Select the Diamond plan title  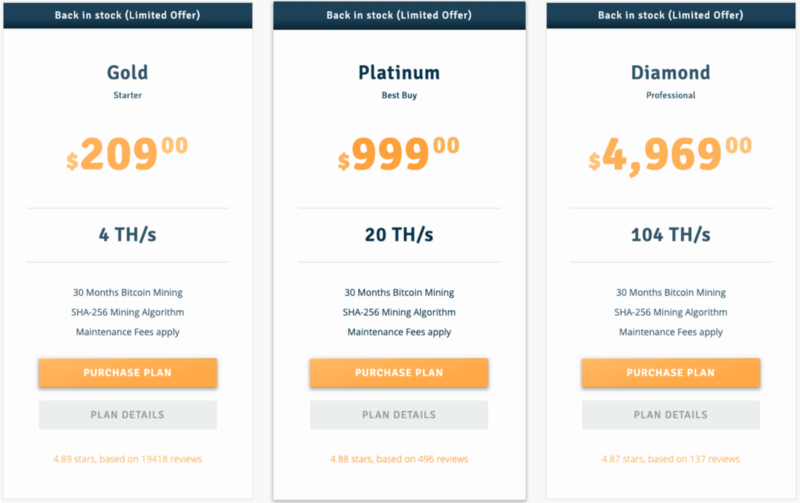(x=671, y=72)
